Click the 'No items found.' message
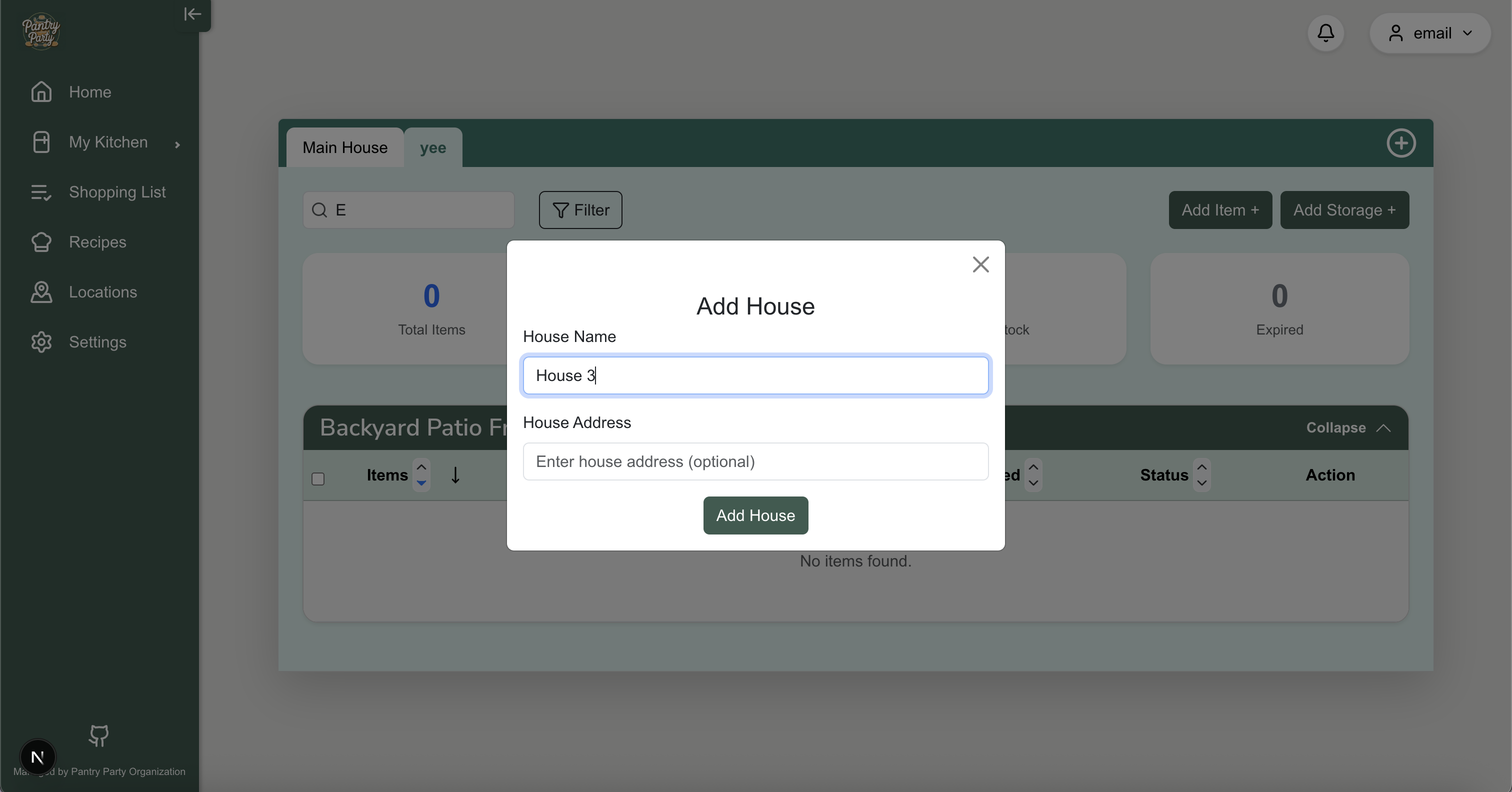This screenshot has width=1512, height=792. pos(855,560)
